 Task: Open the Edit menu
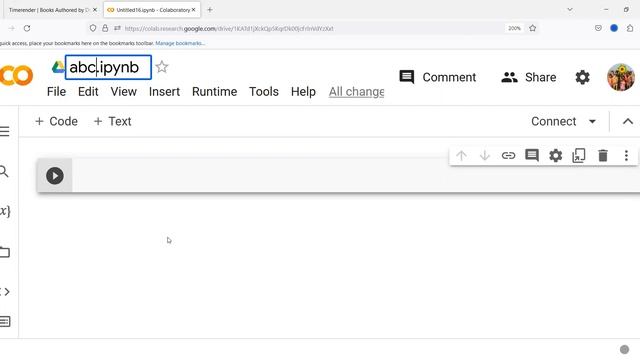88,91
